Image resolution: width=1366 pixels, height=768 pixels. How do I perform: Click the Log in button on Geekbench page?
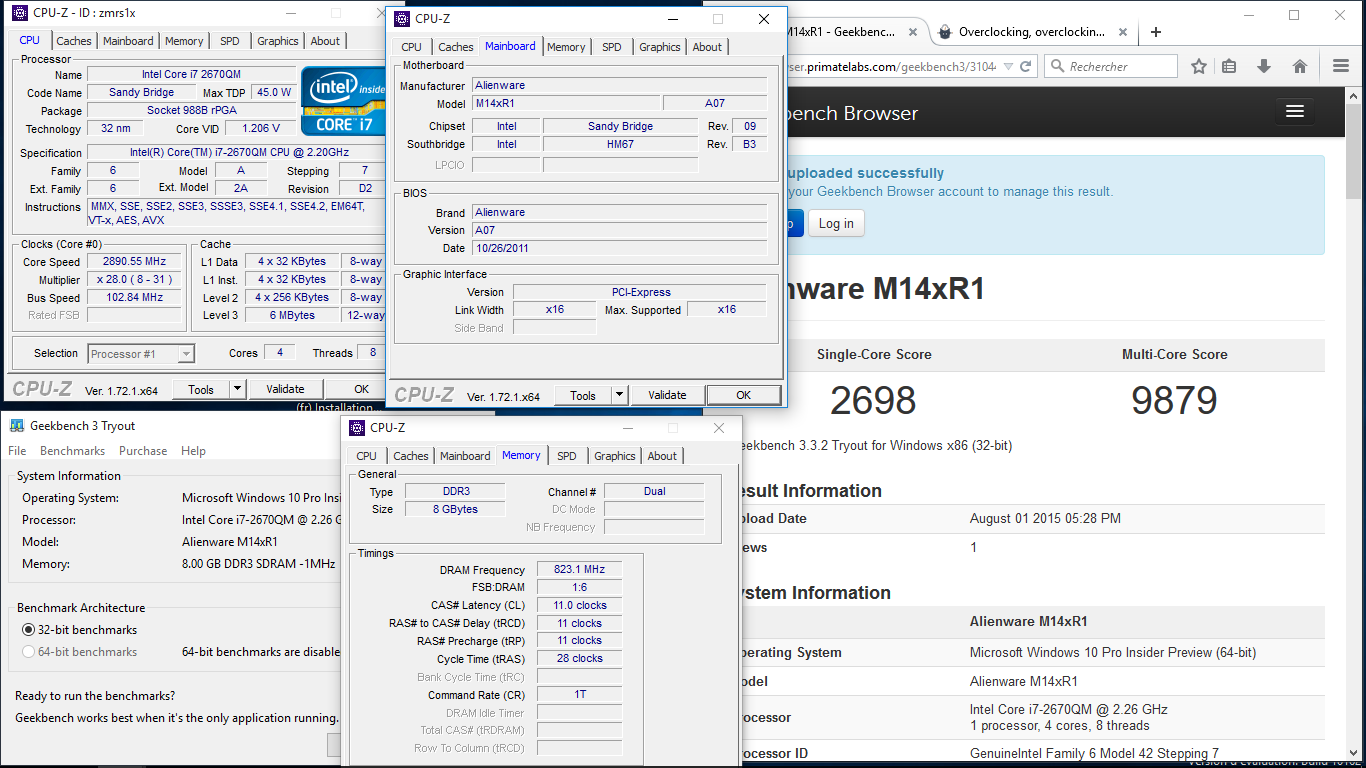click(x=836, y=223)
